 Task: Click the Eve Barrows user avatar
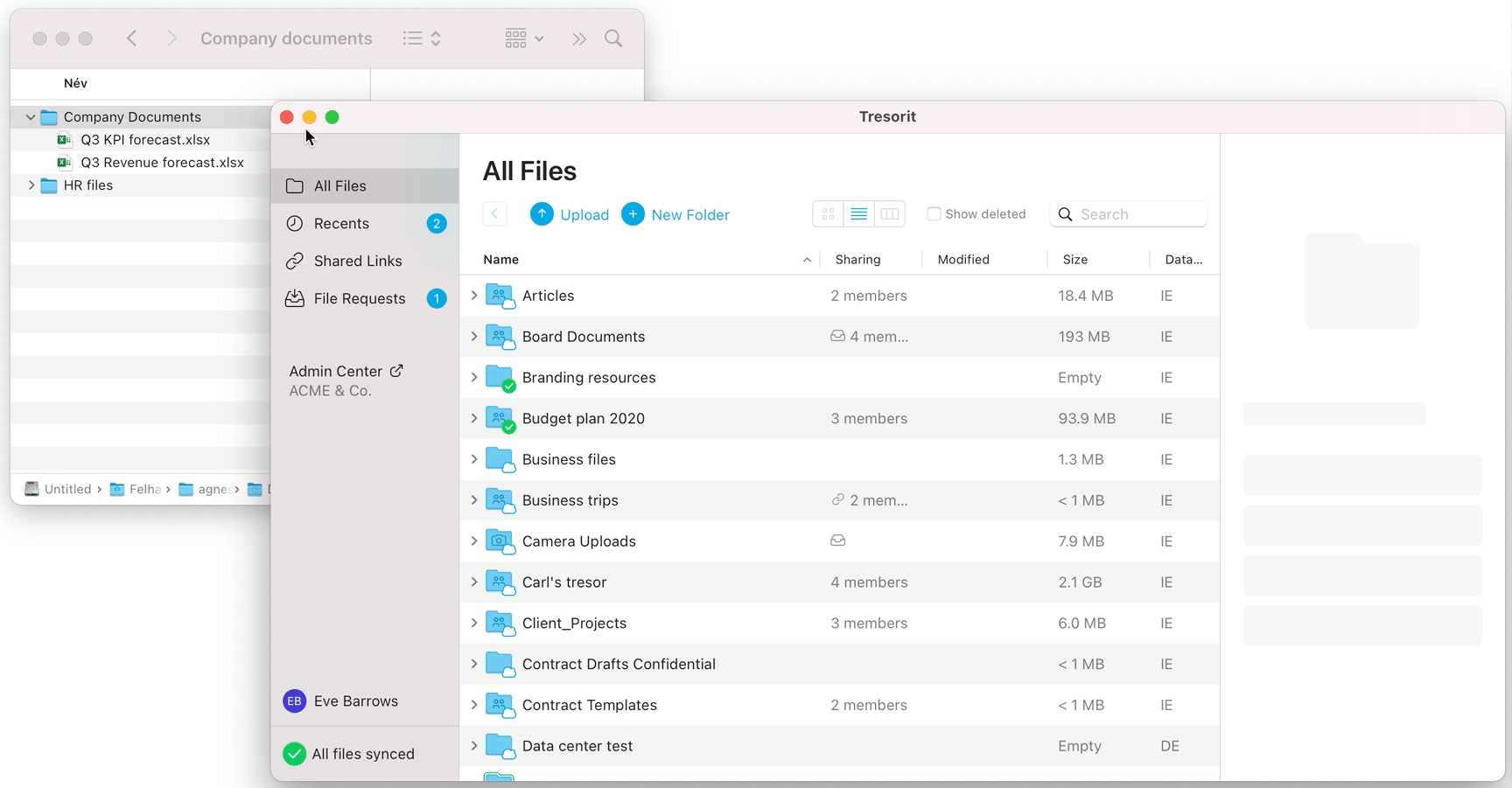pos(295,701)
